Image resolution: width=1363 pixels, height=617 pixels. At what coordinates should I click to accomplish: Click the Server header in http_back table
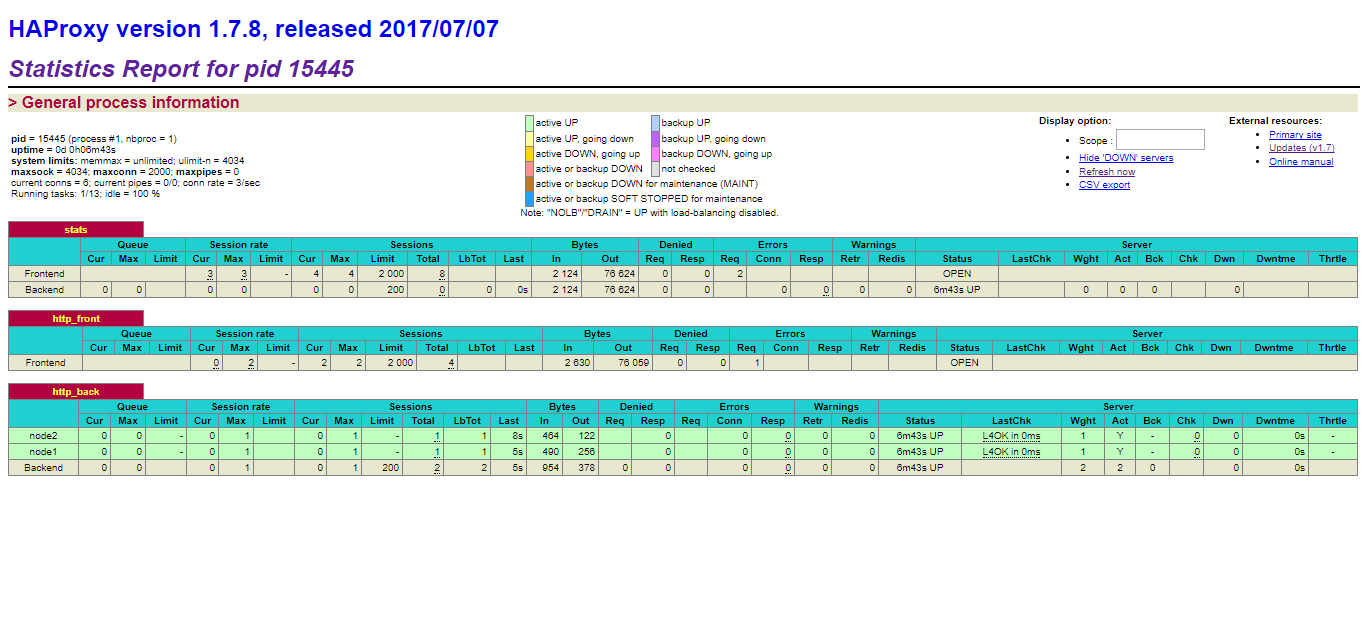1118,407
